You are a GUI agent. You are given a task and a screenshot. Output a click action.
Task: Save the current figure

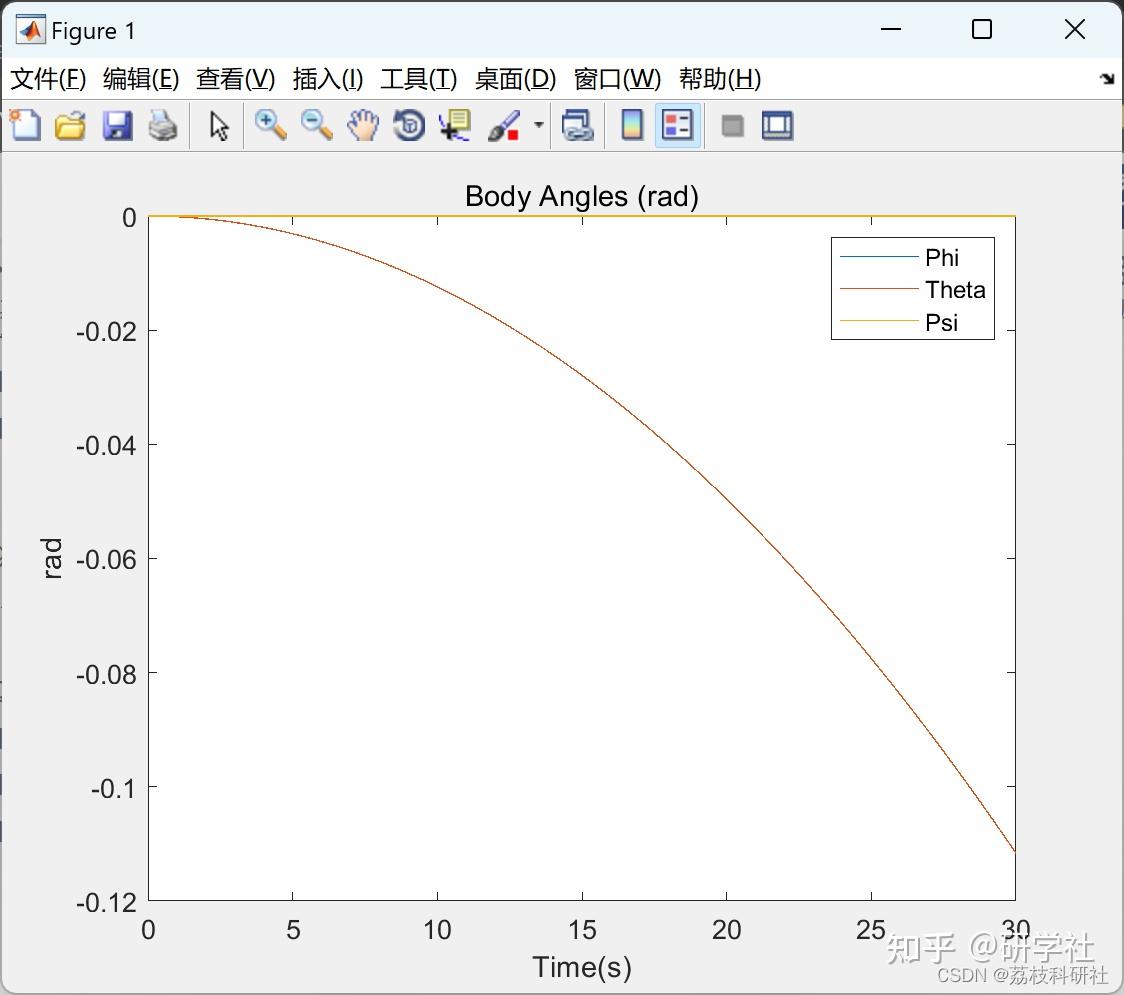[x=117, y=125]
